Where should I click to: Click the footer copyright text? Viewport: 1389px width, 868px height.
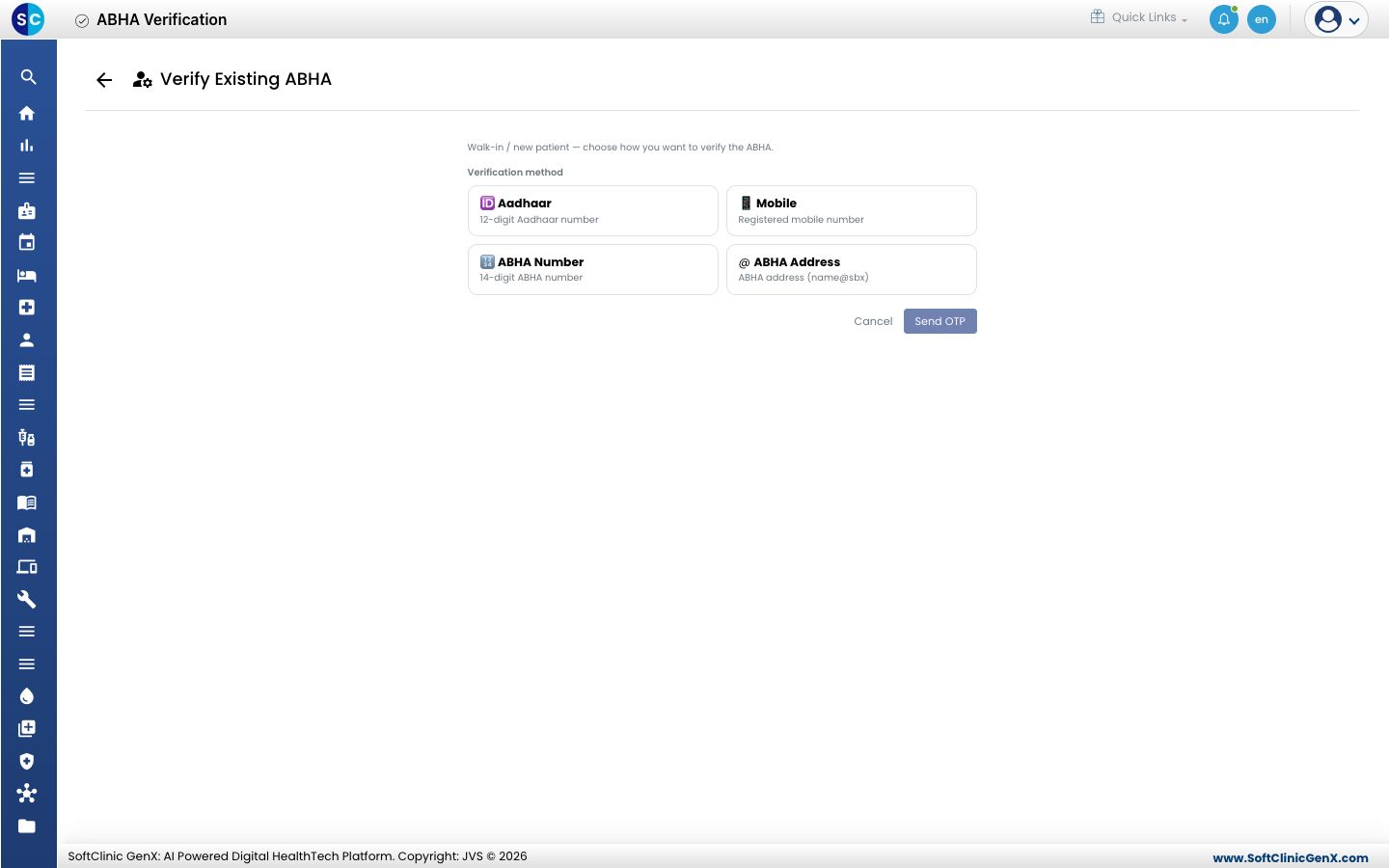click(x=297, y=855)
